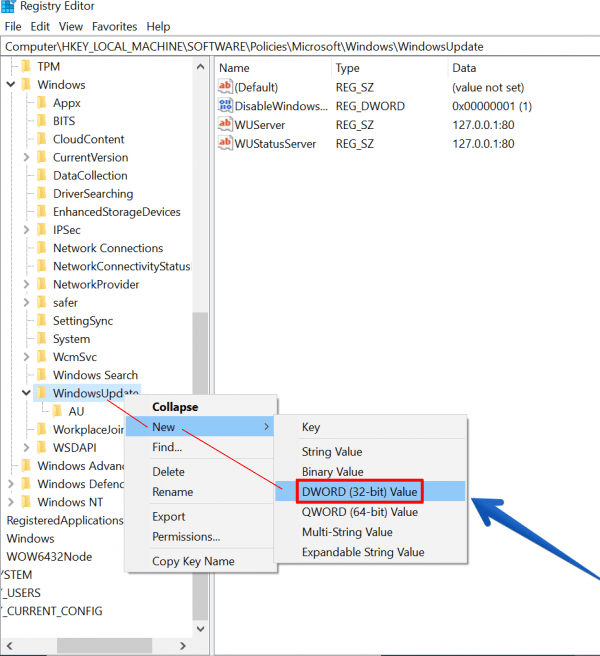This screenshot has width=600, height=656.
Task: Click the DriverSearching folder icon
Action: coord(42,194)
